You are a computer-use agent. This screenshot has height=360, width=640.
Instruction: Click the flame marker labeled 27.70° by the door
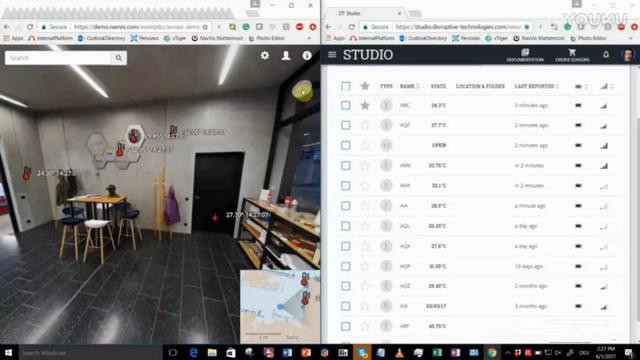pyautogui.click(x=215, y=217)
